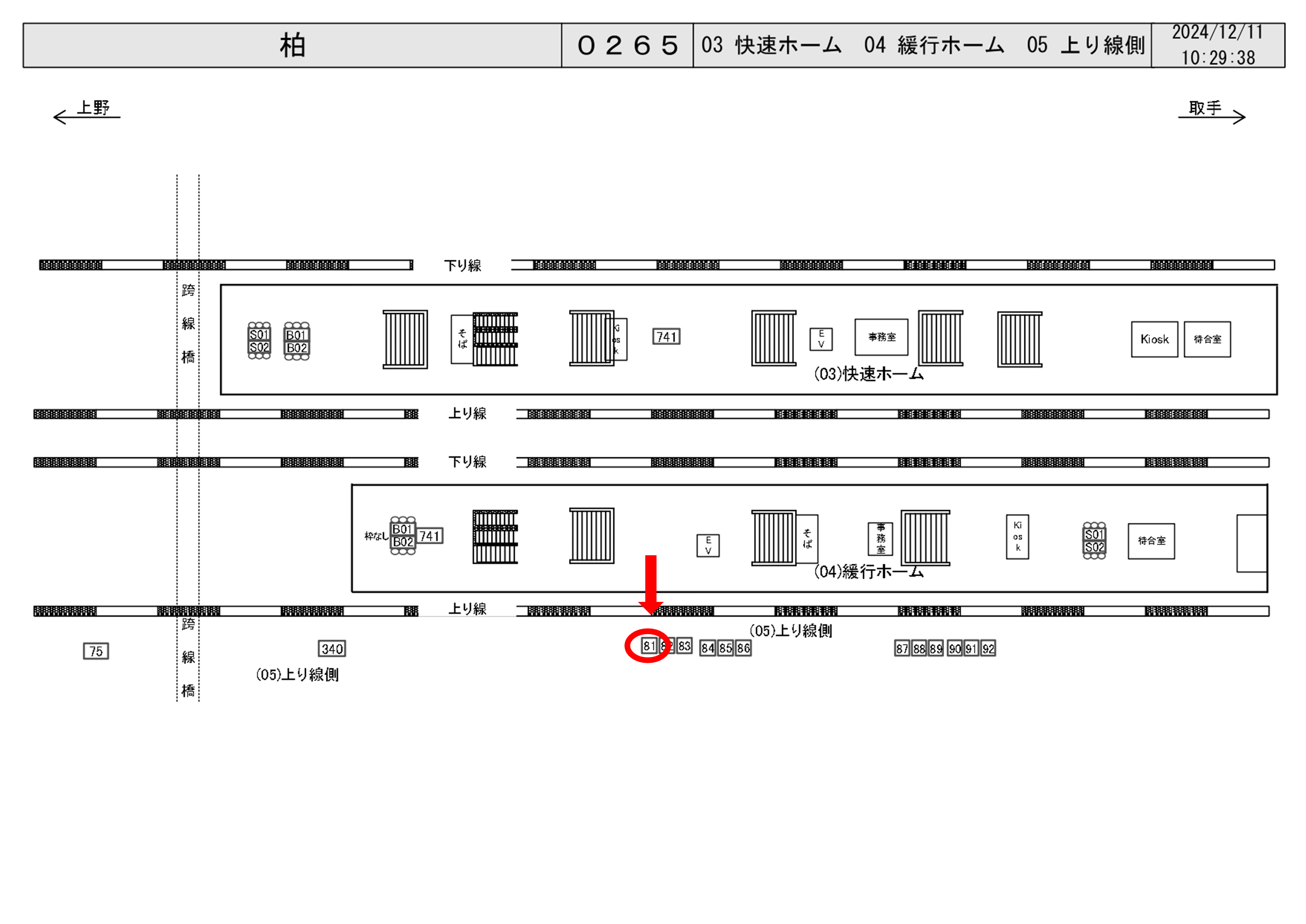
Task: Click the box numbered 340
Action: coord(332,649)
